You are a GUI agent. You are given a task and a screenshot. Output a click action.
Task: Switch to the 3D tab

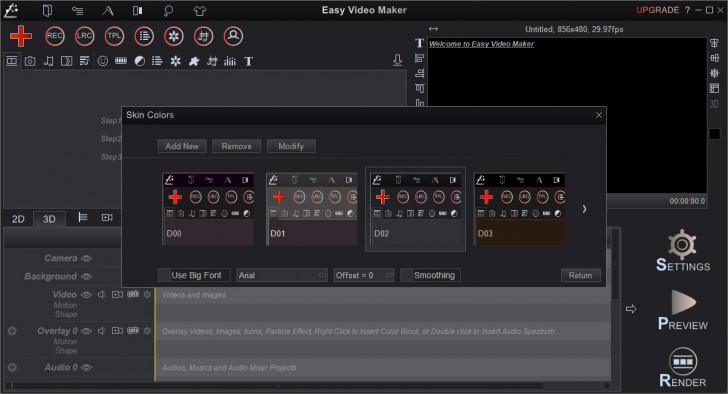point(49,219)
